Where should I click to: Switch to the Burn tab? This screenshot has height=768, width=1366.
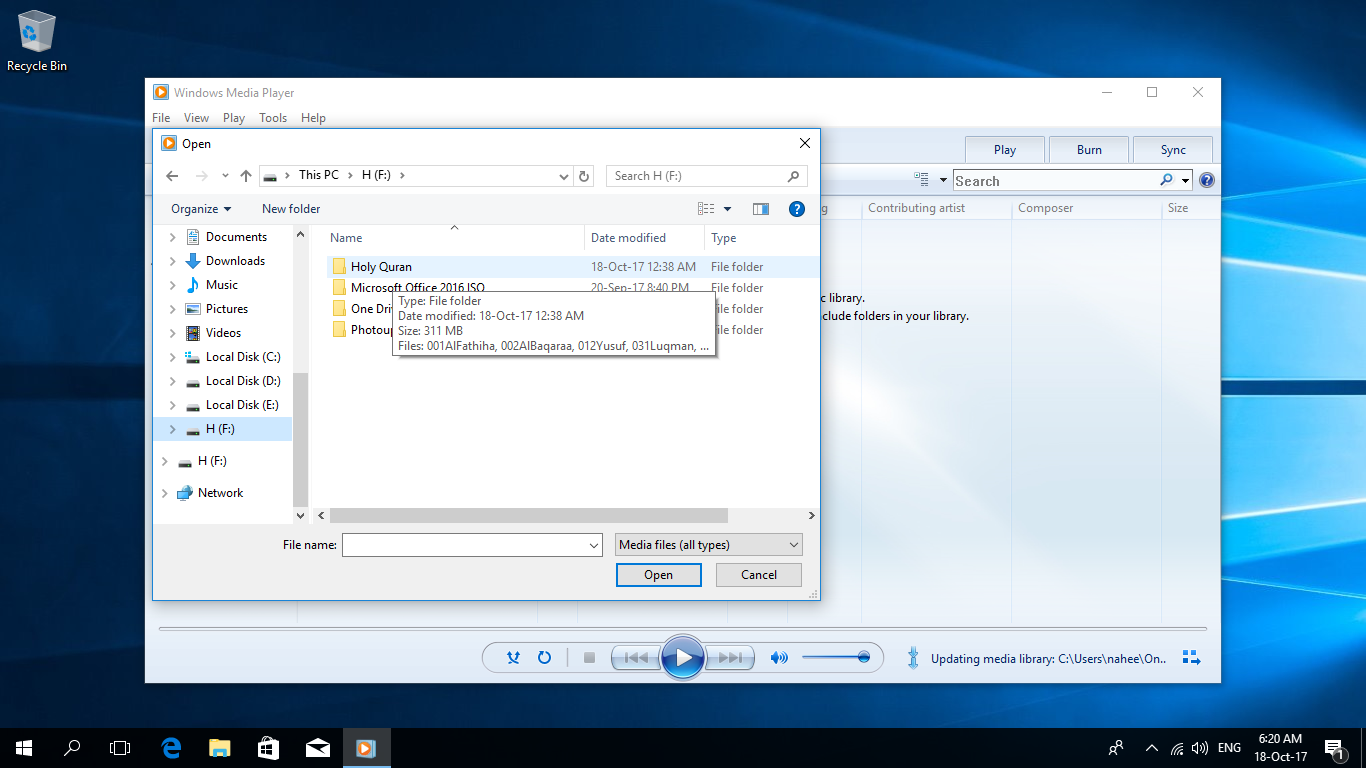point(1089,150)
